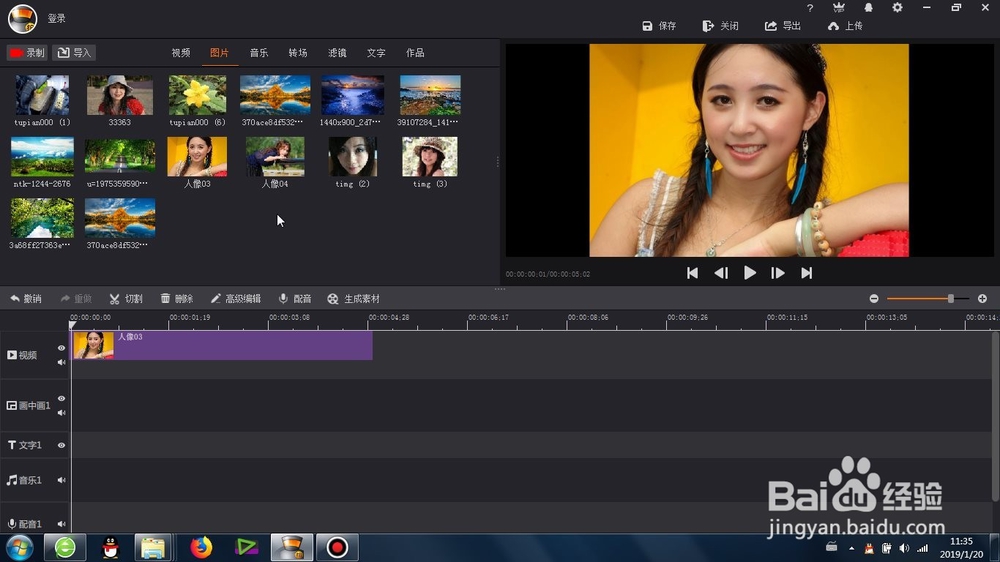1000x562 pixels.
Task: Open the 滤镜 filters tab
Action: (x=337, y=53)
